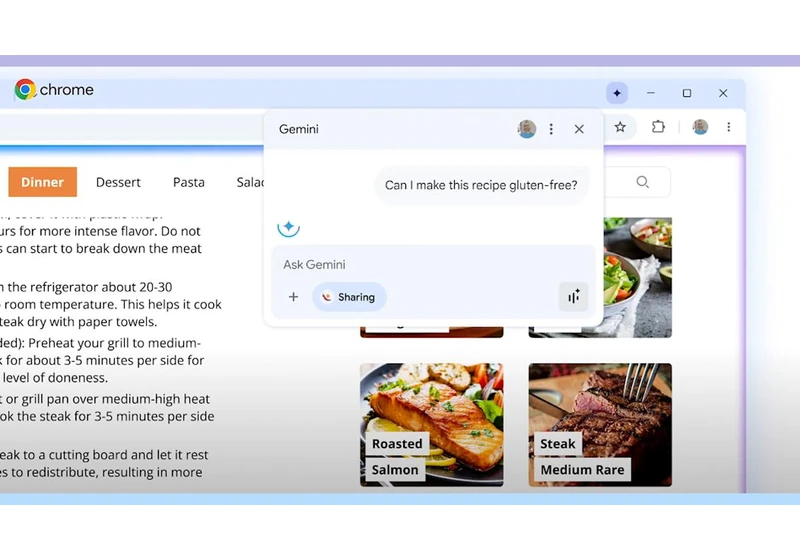Open the Steak Medium Rare recipe card
Screen dimensions: 800x560
(x=600, y=425)
